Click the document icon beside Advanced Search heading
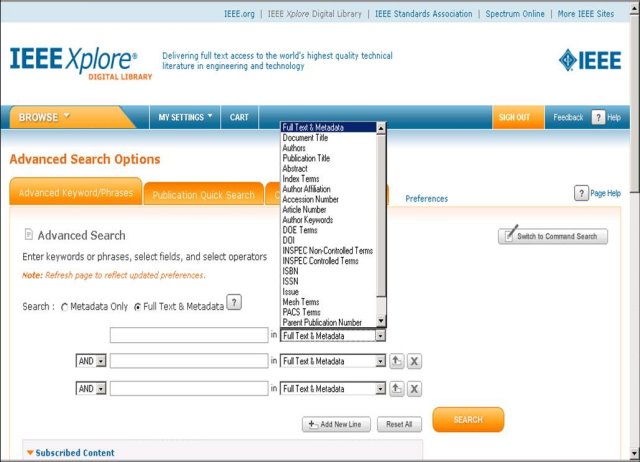 point(29,234)
